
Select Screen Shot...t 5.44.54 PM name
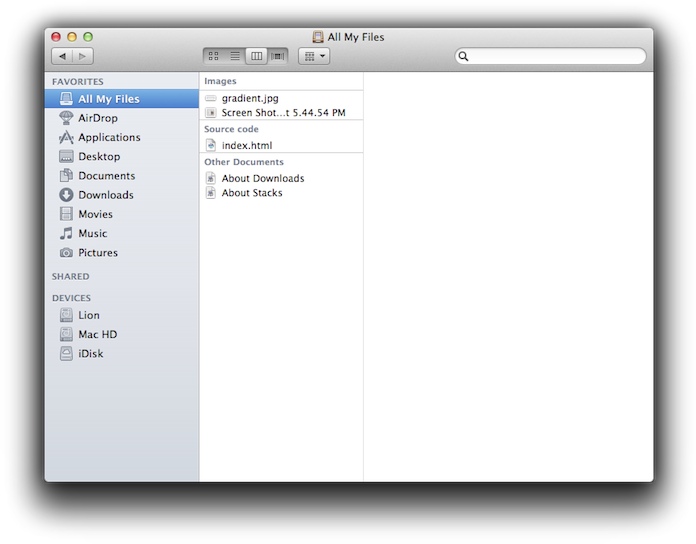(284, 113)
